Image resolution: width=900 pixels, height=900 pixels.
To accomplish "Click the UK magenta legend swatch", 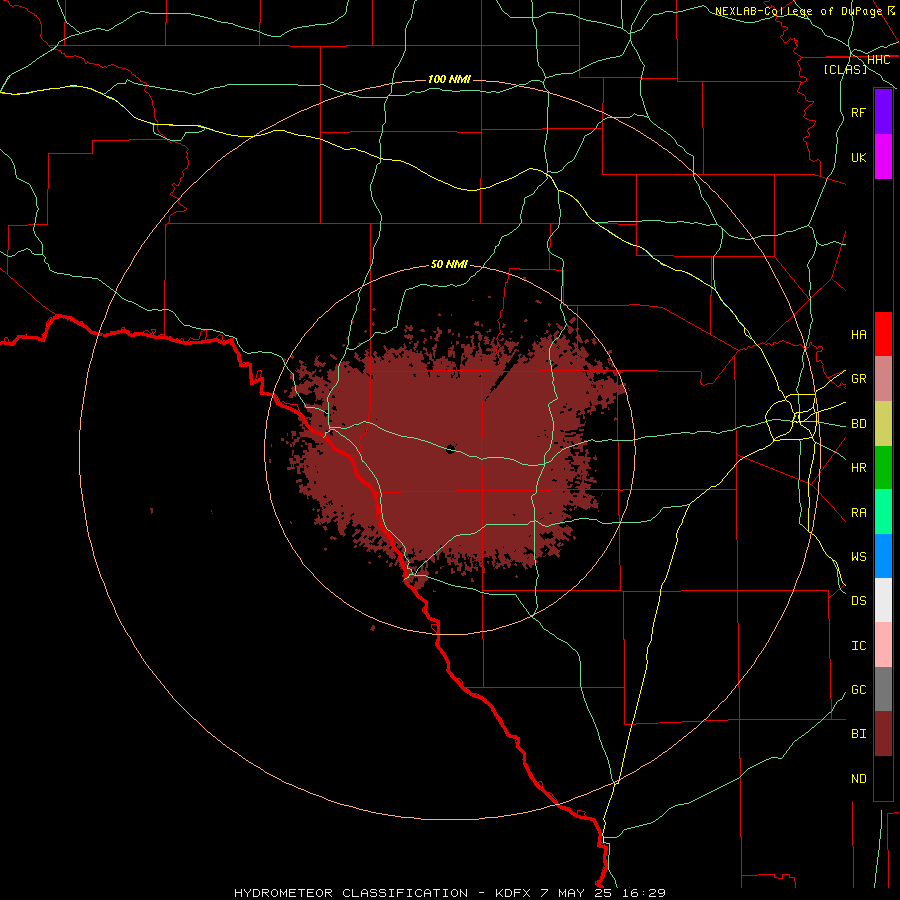I will pos(883,157).
